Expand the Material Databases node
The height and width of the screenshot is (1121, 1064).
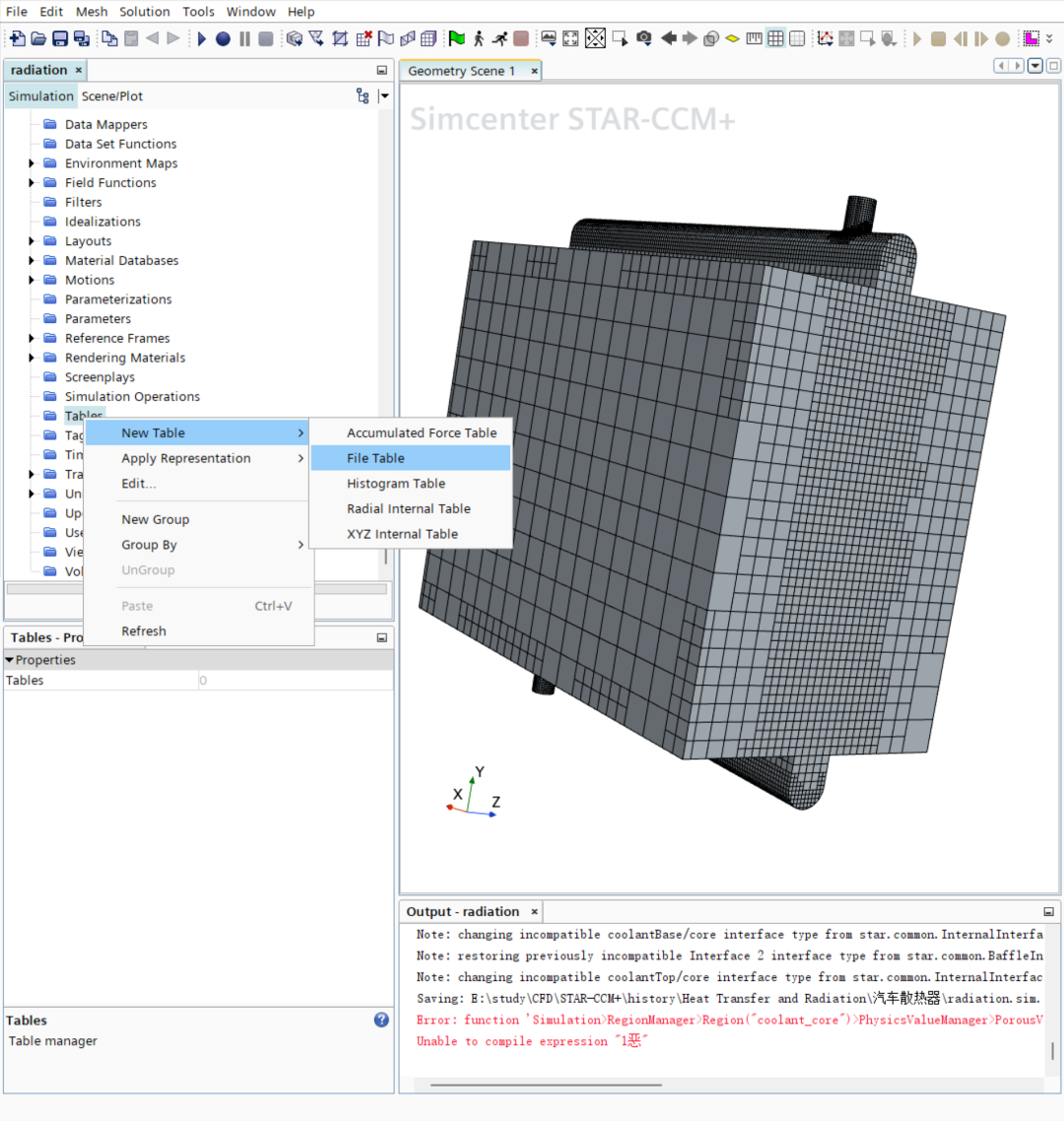(31, 260)
